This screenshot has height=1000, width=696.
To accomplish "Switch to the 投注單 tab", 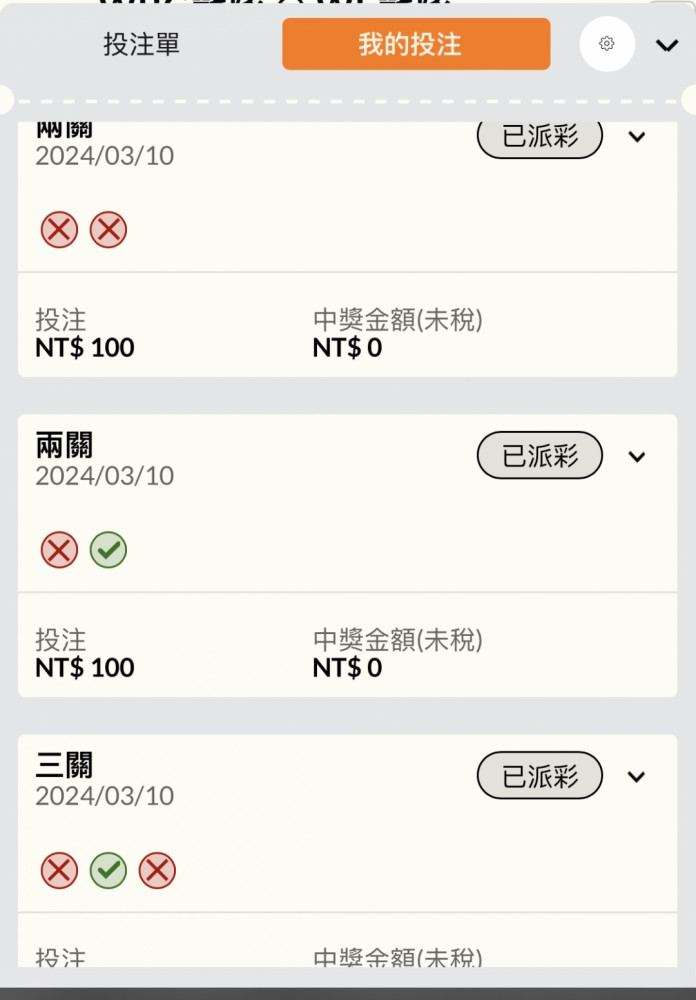I will tap(142, 44).
